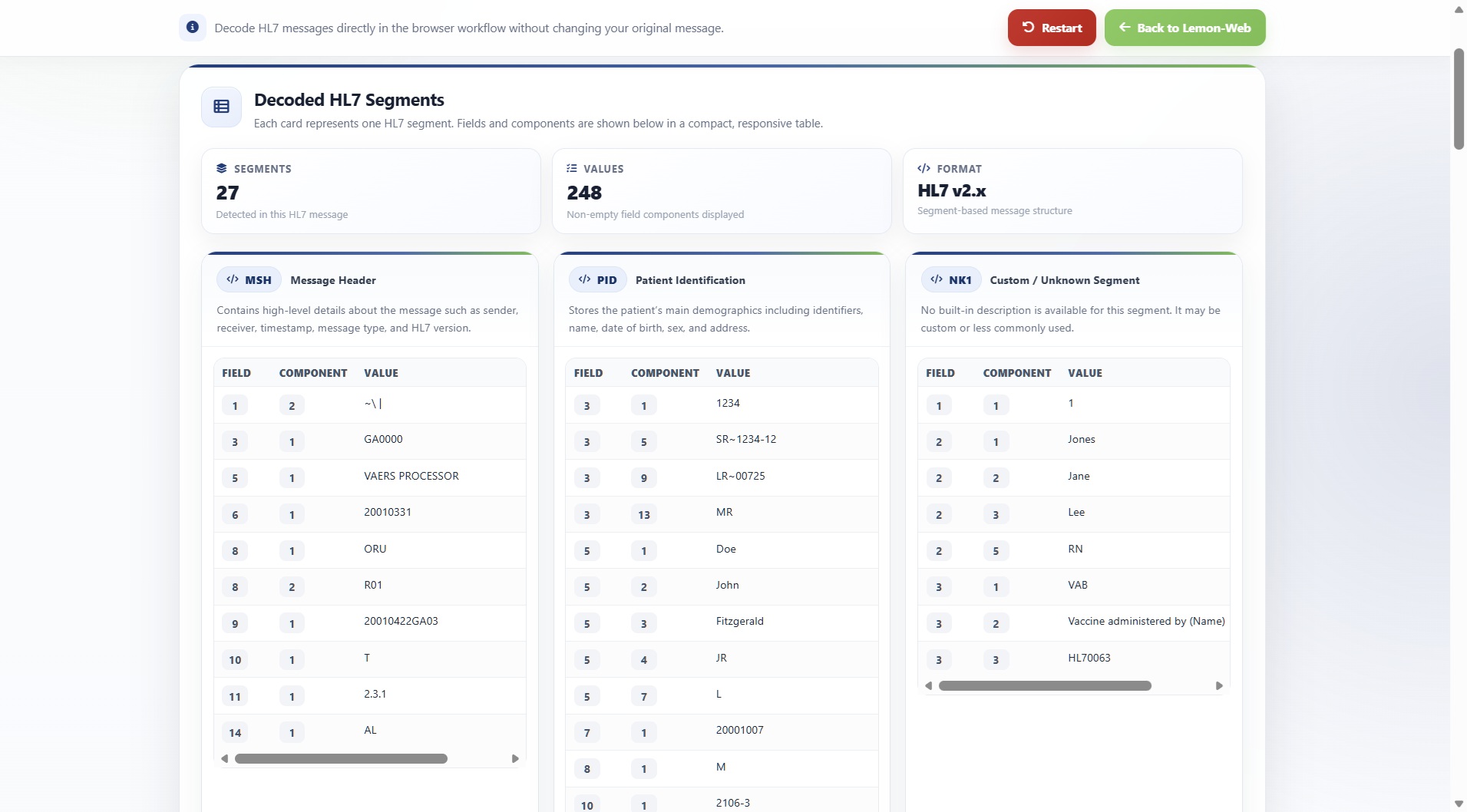
Task: Click the info icon beside the decode description
Action: pos(193,28)
